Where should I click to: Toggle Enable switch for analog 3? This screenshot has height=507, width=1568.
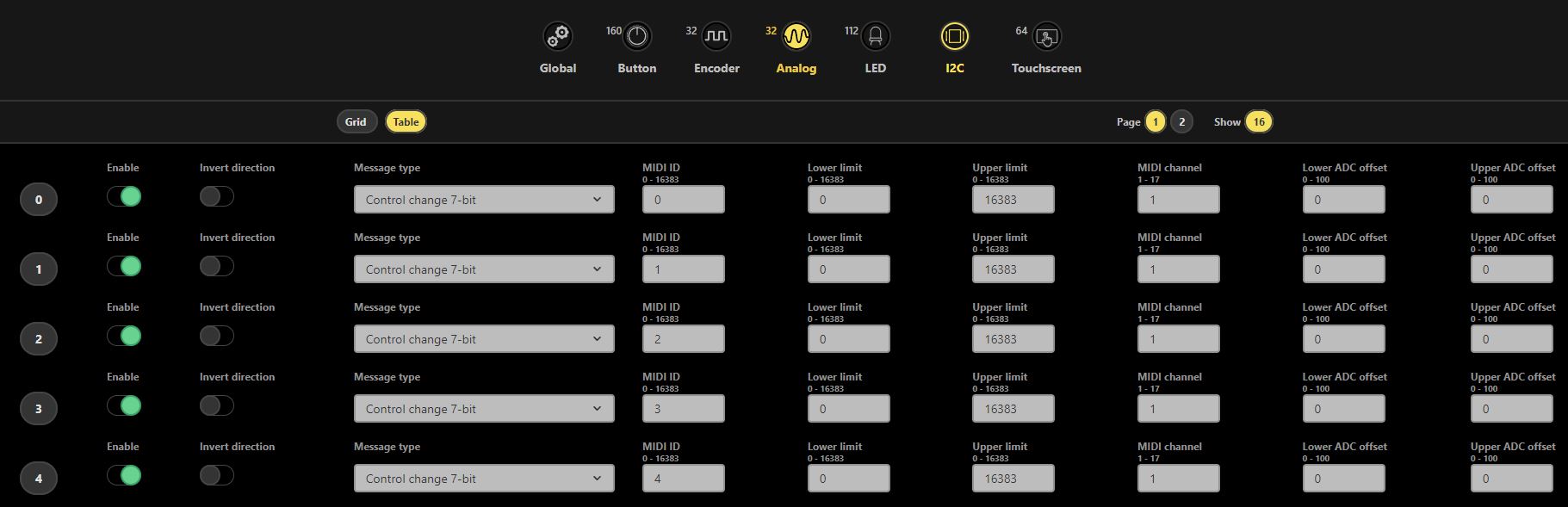pyautogui.click(x=124, y=406)
